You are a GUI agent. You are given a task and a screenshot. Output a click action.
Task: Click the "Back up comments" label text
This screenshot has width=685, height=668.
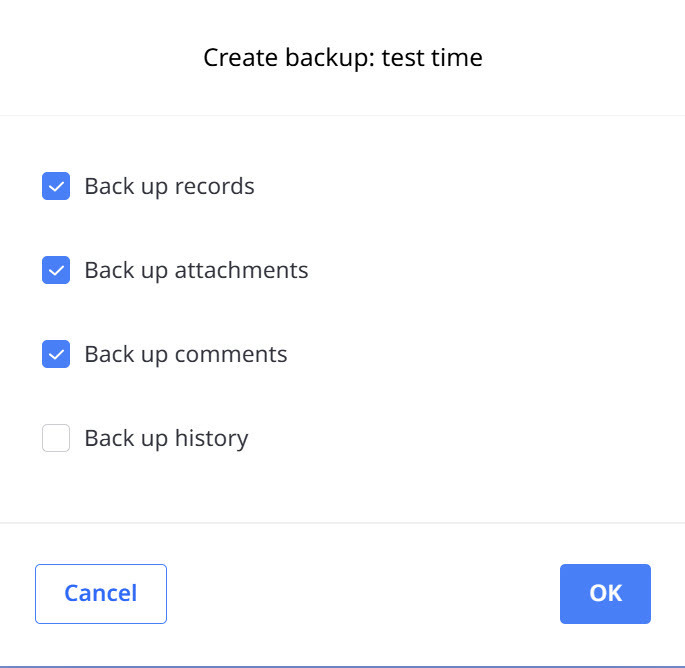click(x=185, y=354)
